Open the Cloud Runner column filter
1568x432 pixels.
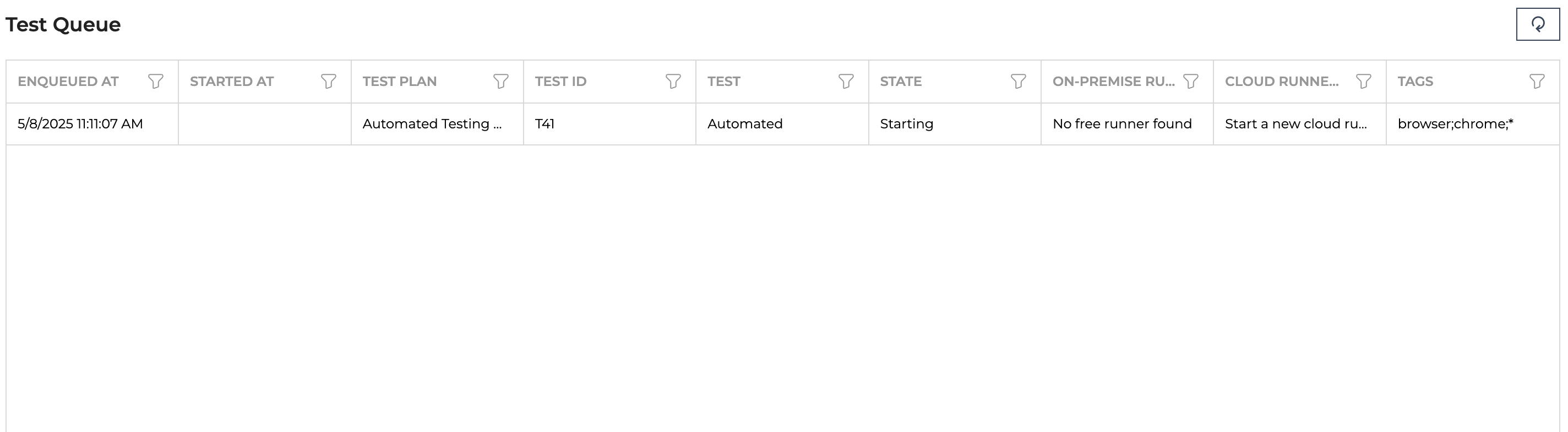click(x=1364, y=81)
